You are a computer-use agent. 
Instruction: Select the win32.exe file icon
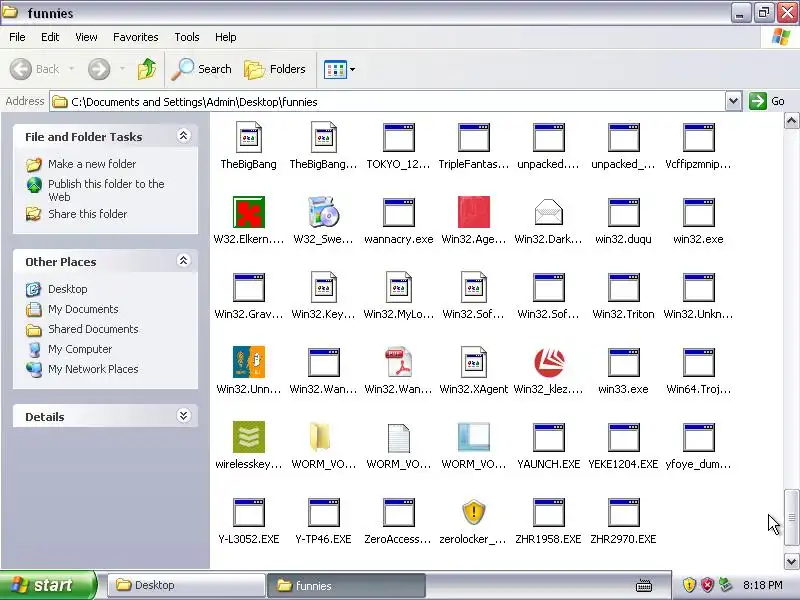[698, 212]
